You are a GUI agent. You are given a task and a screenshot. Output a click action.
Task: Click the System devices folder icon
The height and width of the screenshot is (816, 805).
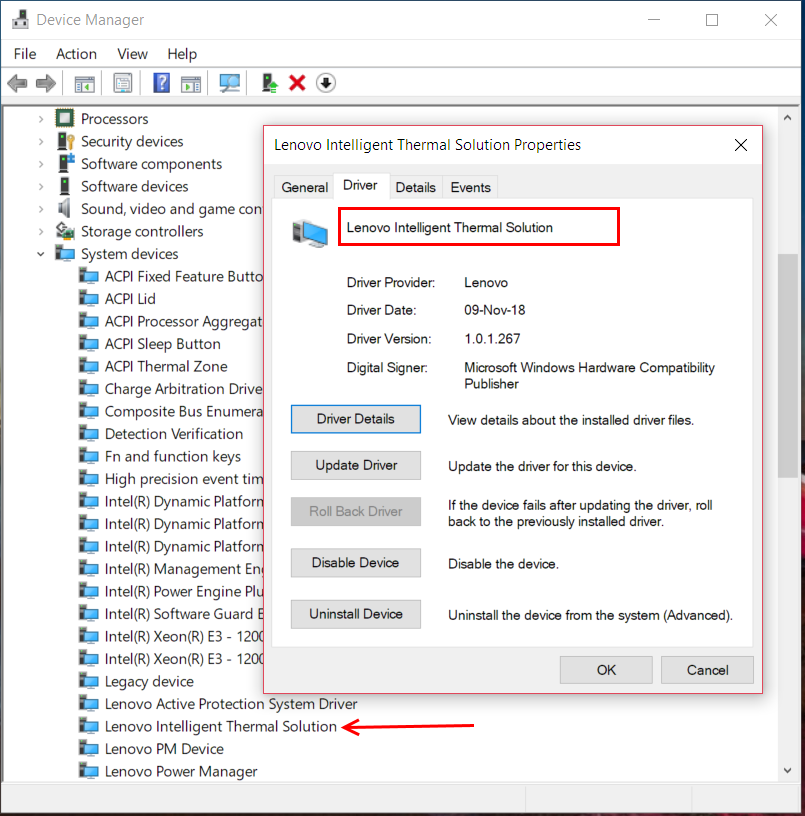[65, 254]
